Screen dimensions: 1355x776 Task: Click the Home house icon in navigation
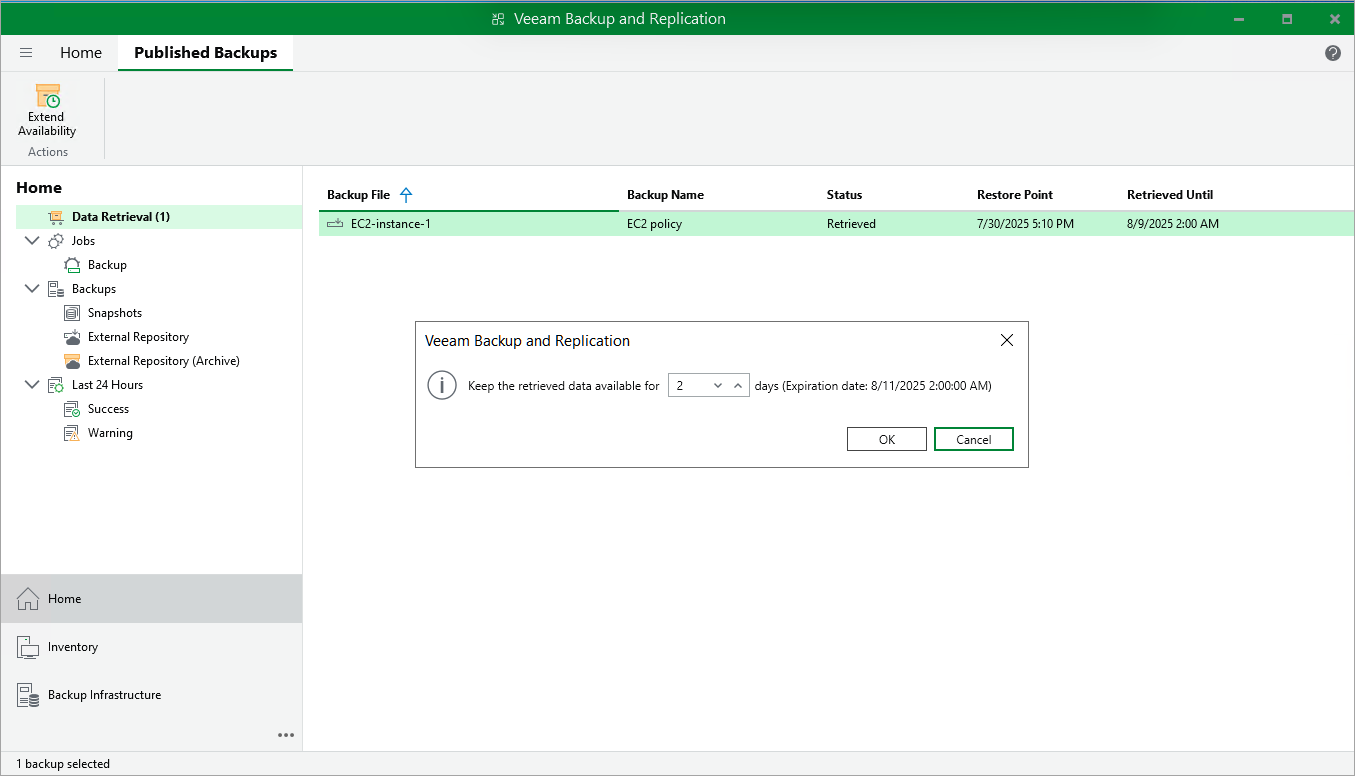pos(28,599)
